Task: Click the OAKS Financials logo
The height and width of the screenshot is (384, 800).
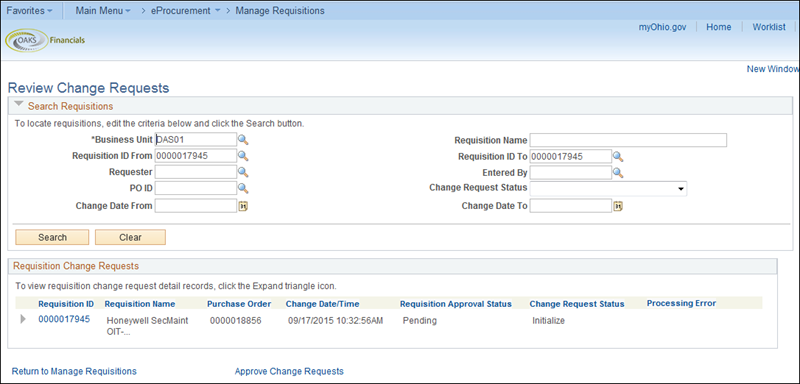Action: (45, 40)
